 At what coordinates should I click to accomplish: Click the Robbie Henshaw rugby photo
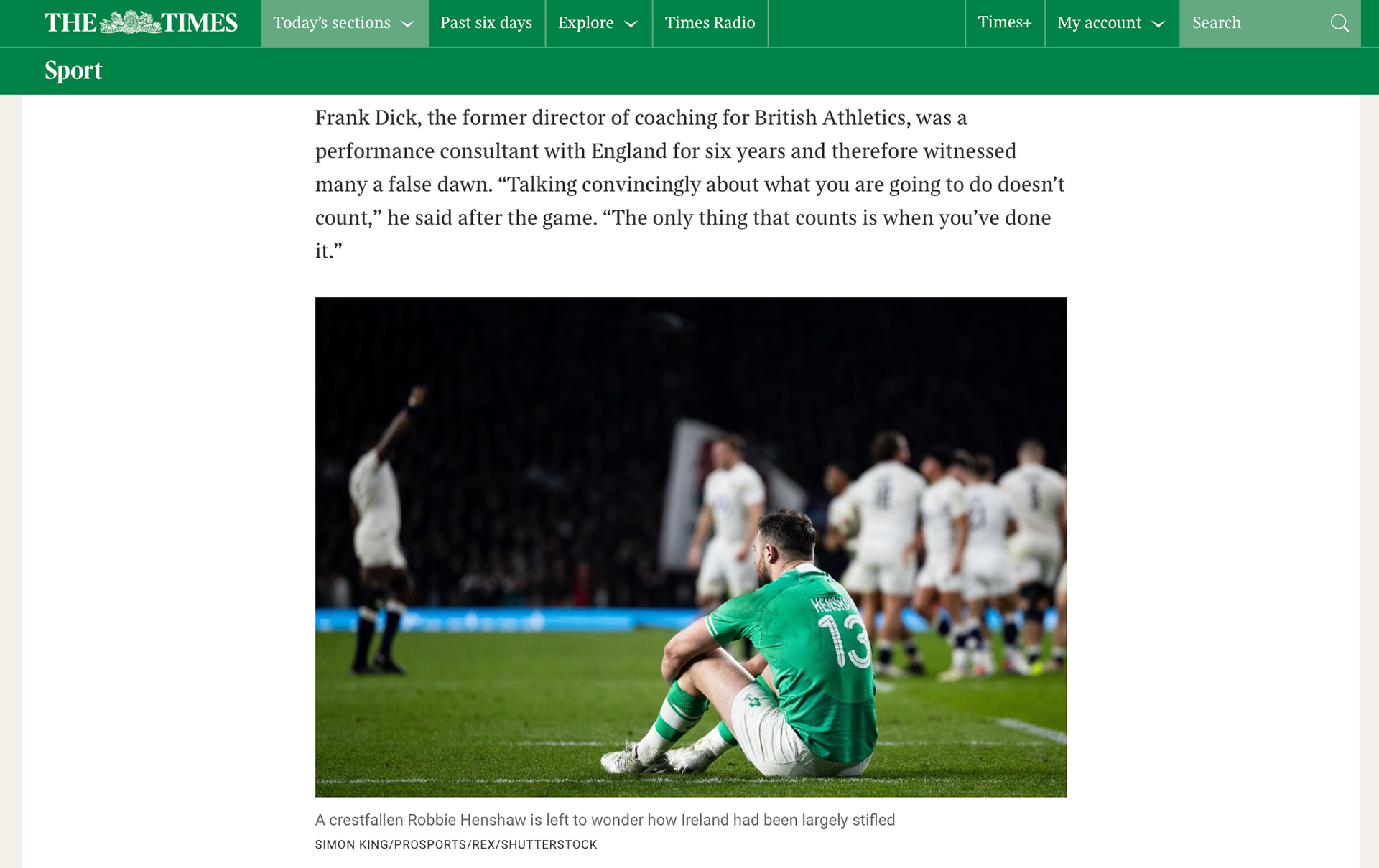691,547
